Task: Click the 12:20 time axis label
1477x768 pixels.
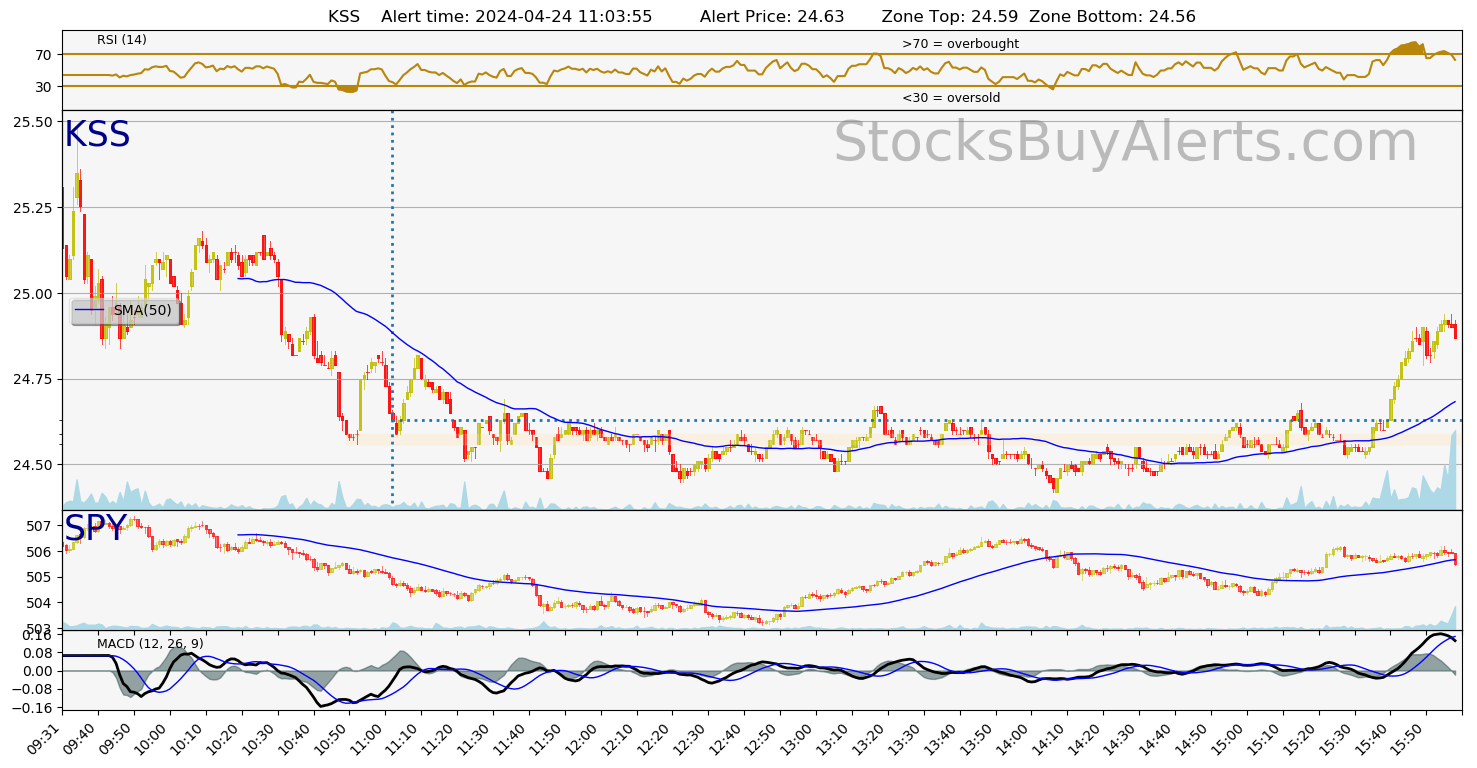Action: (654, 739)
